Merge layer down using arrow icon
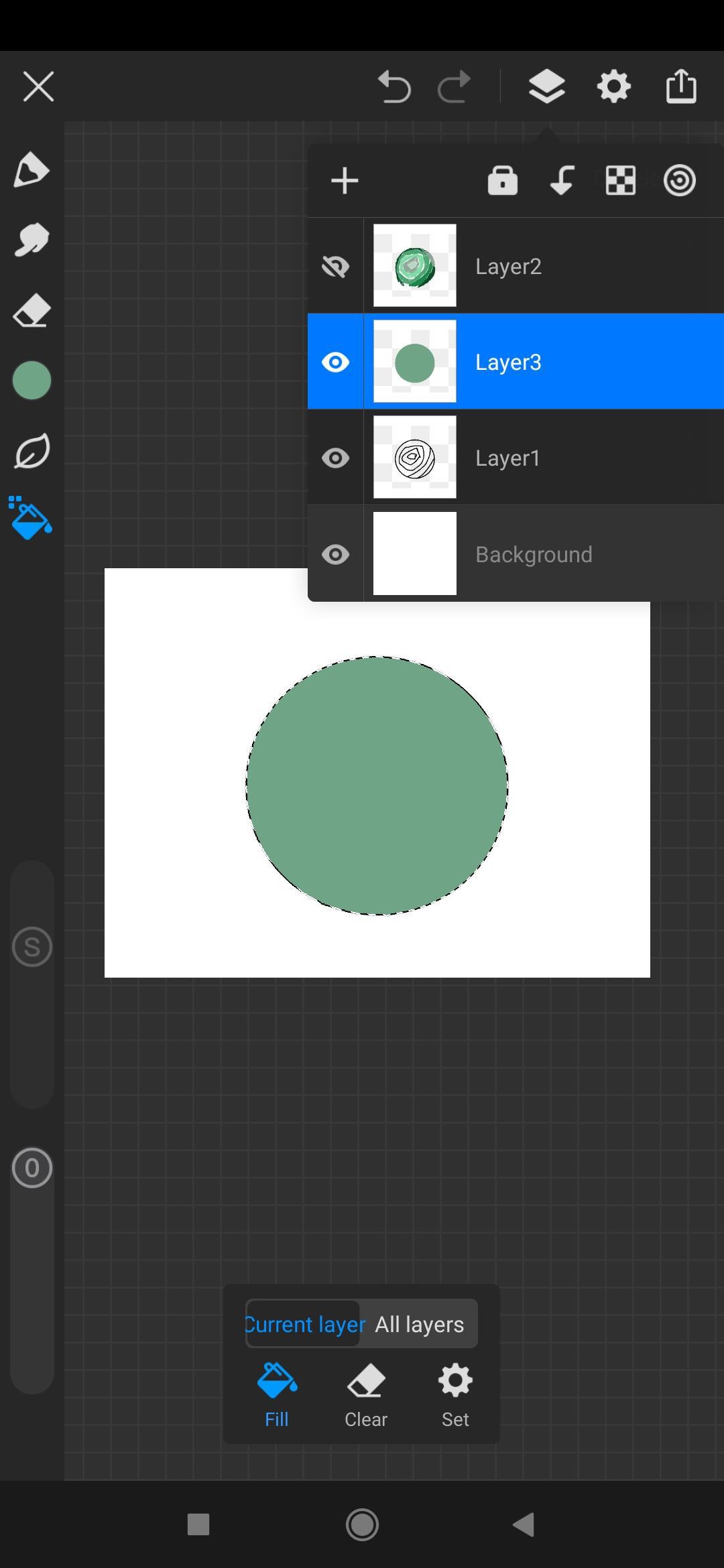Image resolution: width=724 pixels, height=1568 pixels. pos(561,181)
